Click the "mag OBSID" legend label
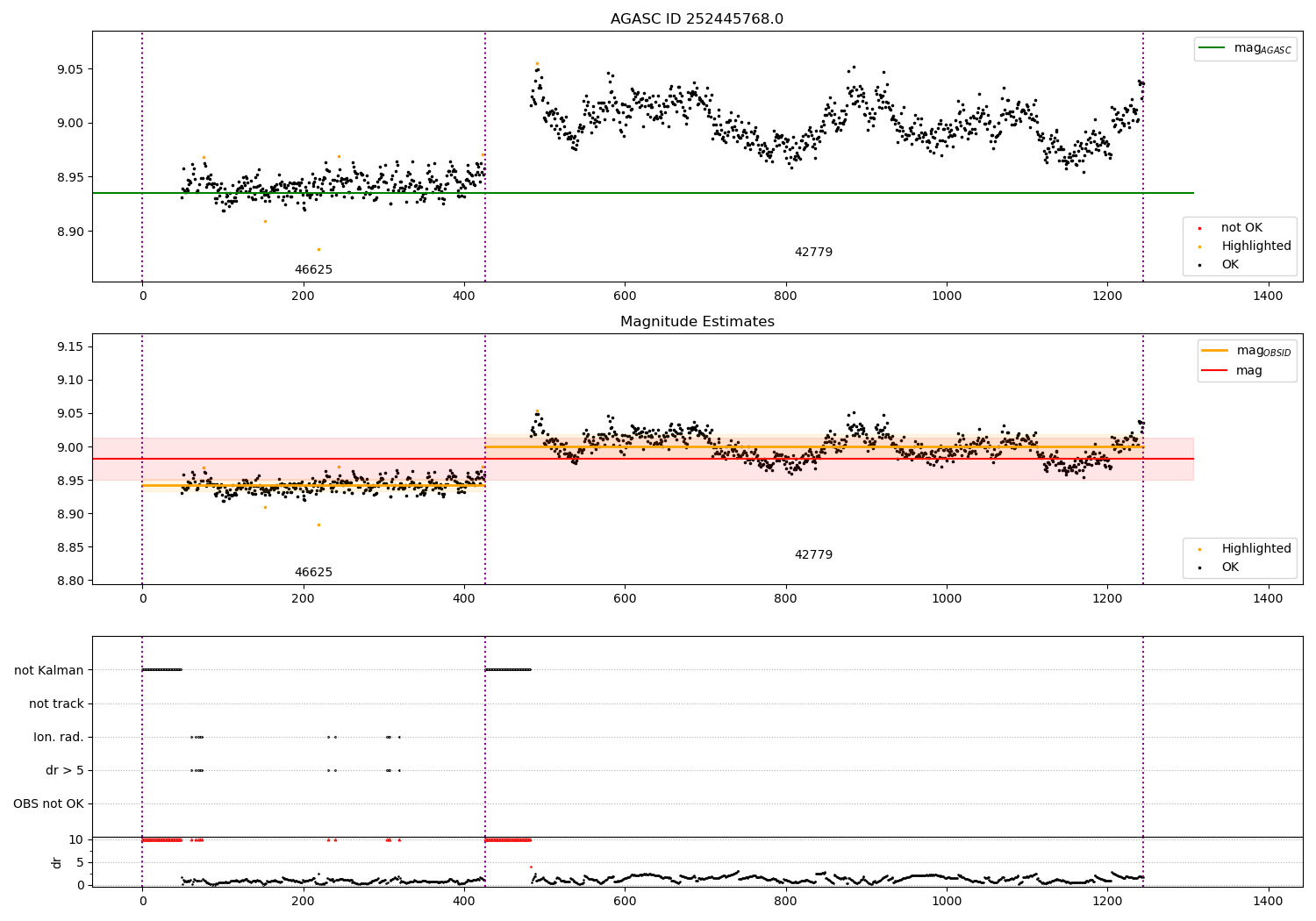The image size is (1316, 921). (x=1263, y=351)
